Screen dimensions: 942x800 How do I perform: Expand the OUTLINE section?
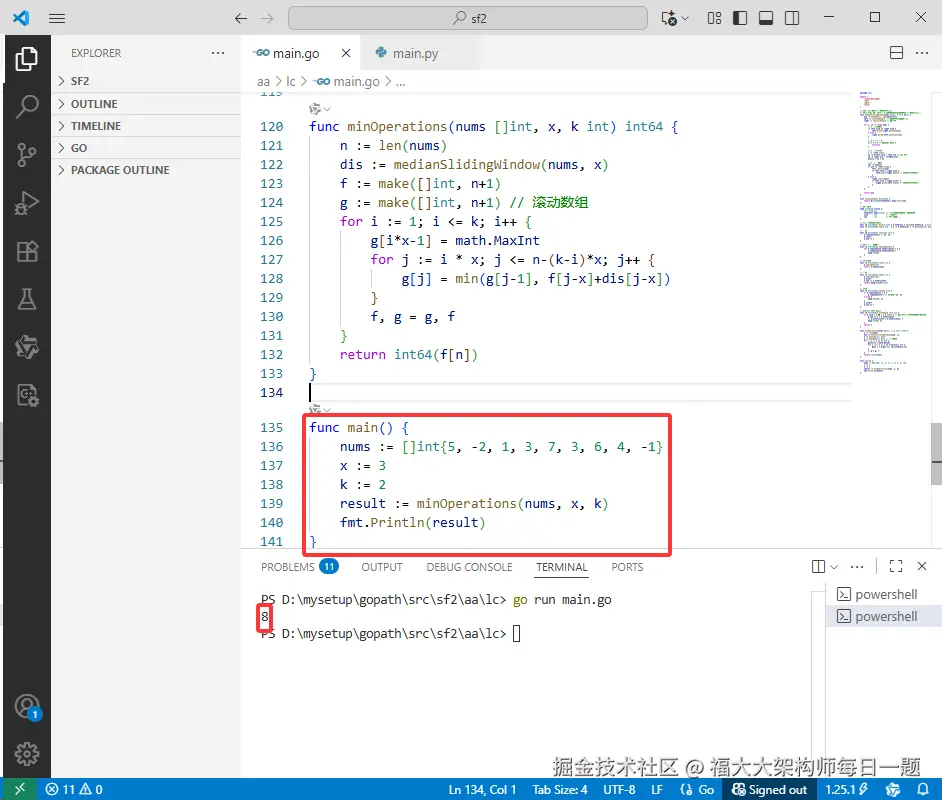coord(147,104)
